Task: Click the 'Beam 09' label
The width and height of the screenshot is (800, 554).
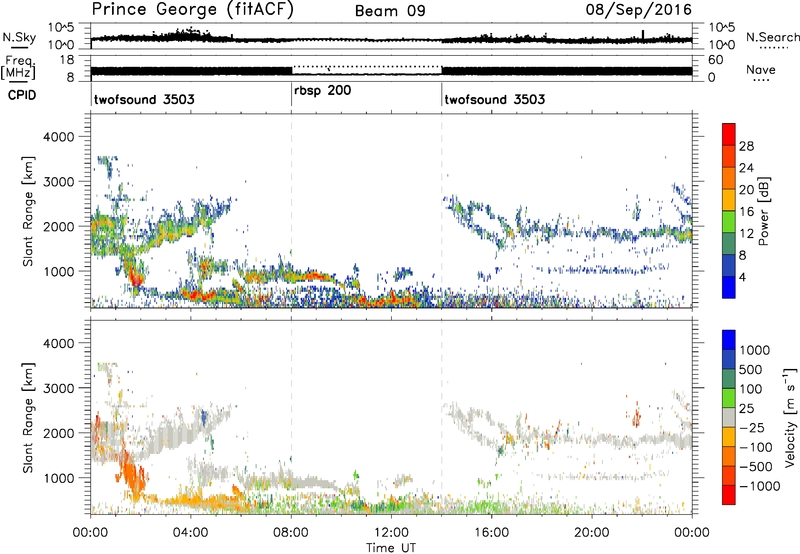Action: (390, 11)
